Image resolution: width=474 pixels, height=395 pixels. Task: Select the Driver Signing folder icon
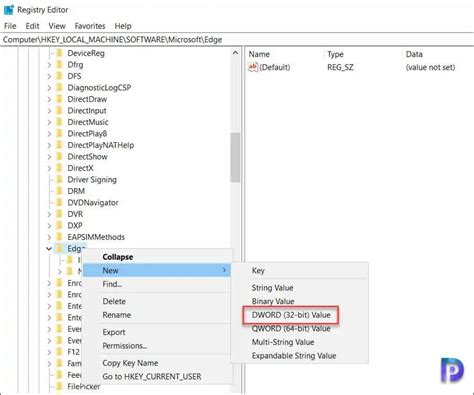[59, 179]
